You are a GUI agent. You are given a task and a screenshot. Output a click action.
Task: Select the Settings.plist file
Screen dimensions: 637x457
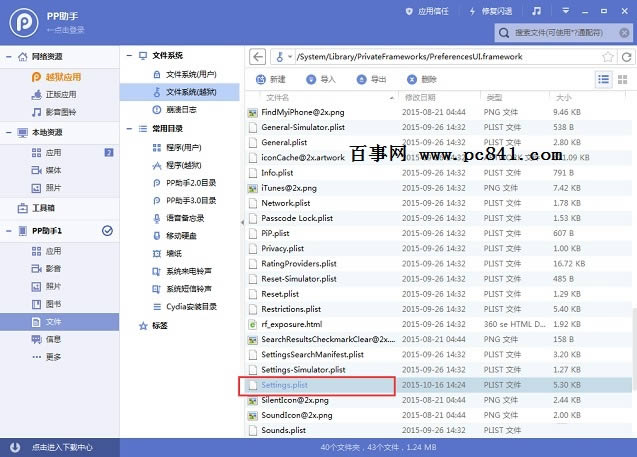point(439,385)
